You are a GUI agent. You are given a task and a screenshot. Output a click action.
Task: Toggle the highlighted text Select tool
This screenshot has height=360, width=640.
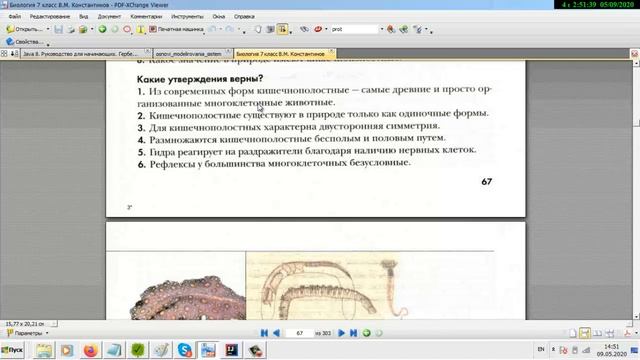click(282, 29)
